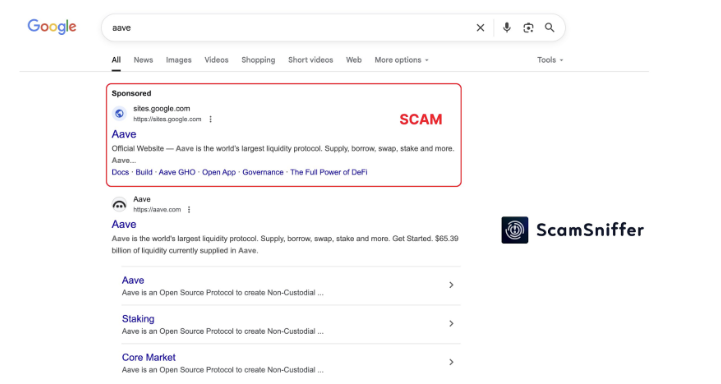This screenshot has width=721, height=384.
Task: Select the All tab
Action: (116, 60)
